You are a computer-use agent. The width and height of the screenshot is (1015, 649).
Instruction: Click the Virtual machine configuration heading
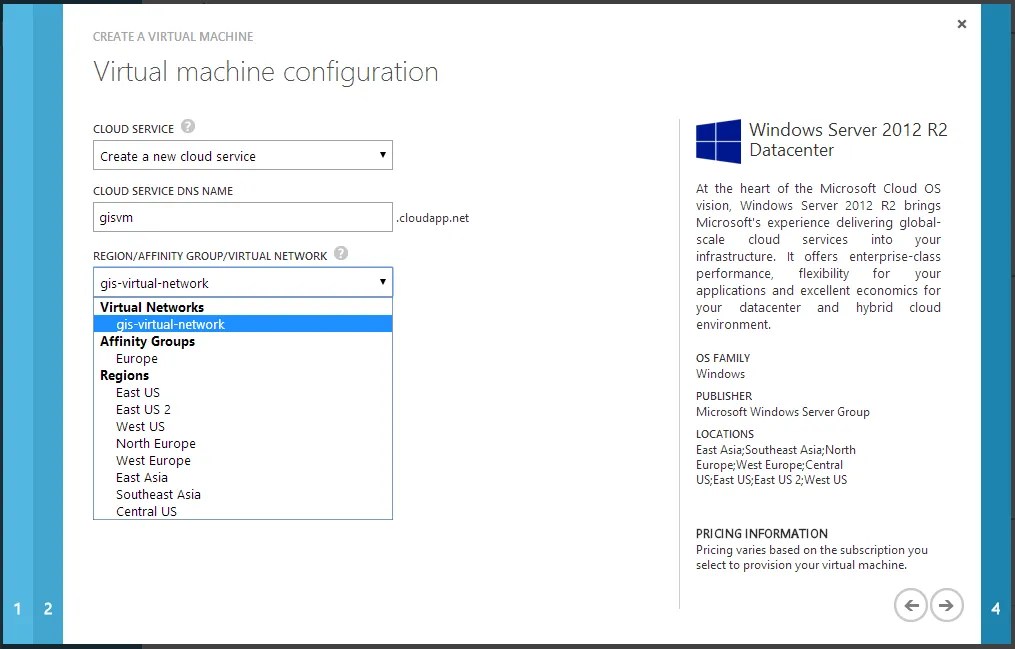[266, 71]
